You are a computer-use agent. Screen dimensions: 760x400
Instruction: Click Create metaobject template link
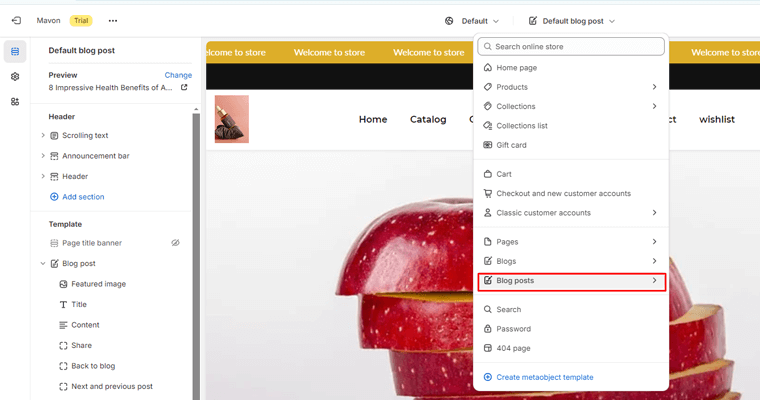pos(544,377)
